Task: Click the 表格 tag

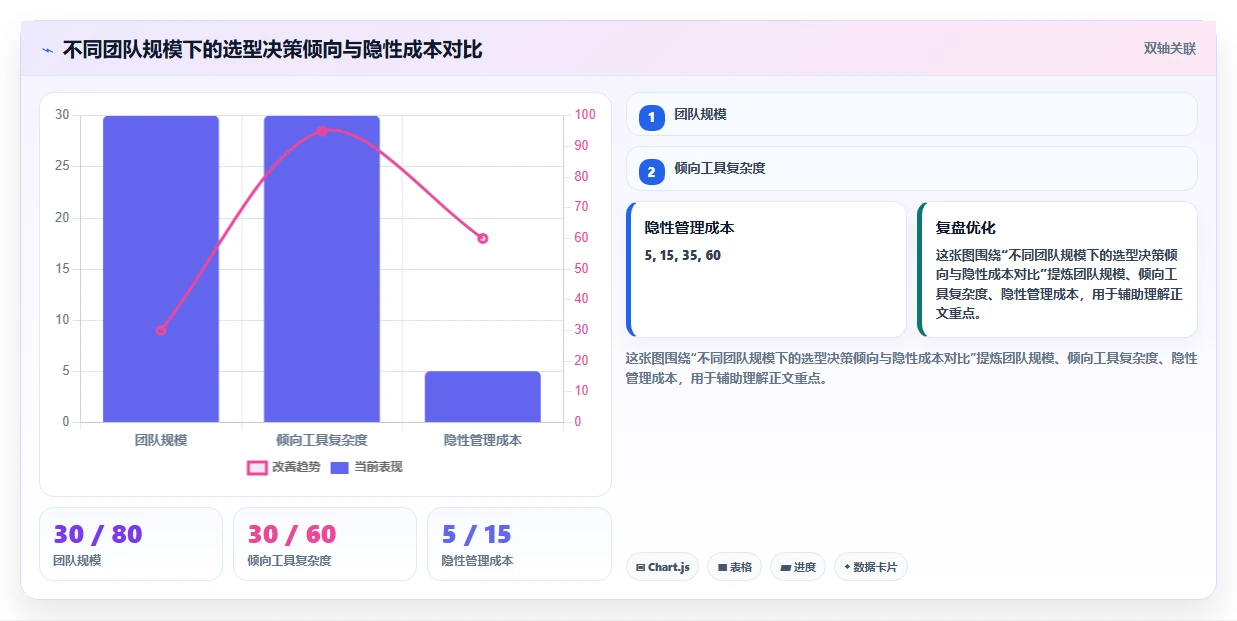Action: [734, 567]
